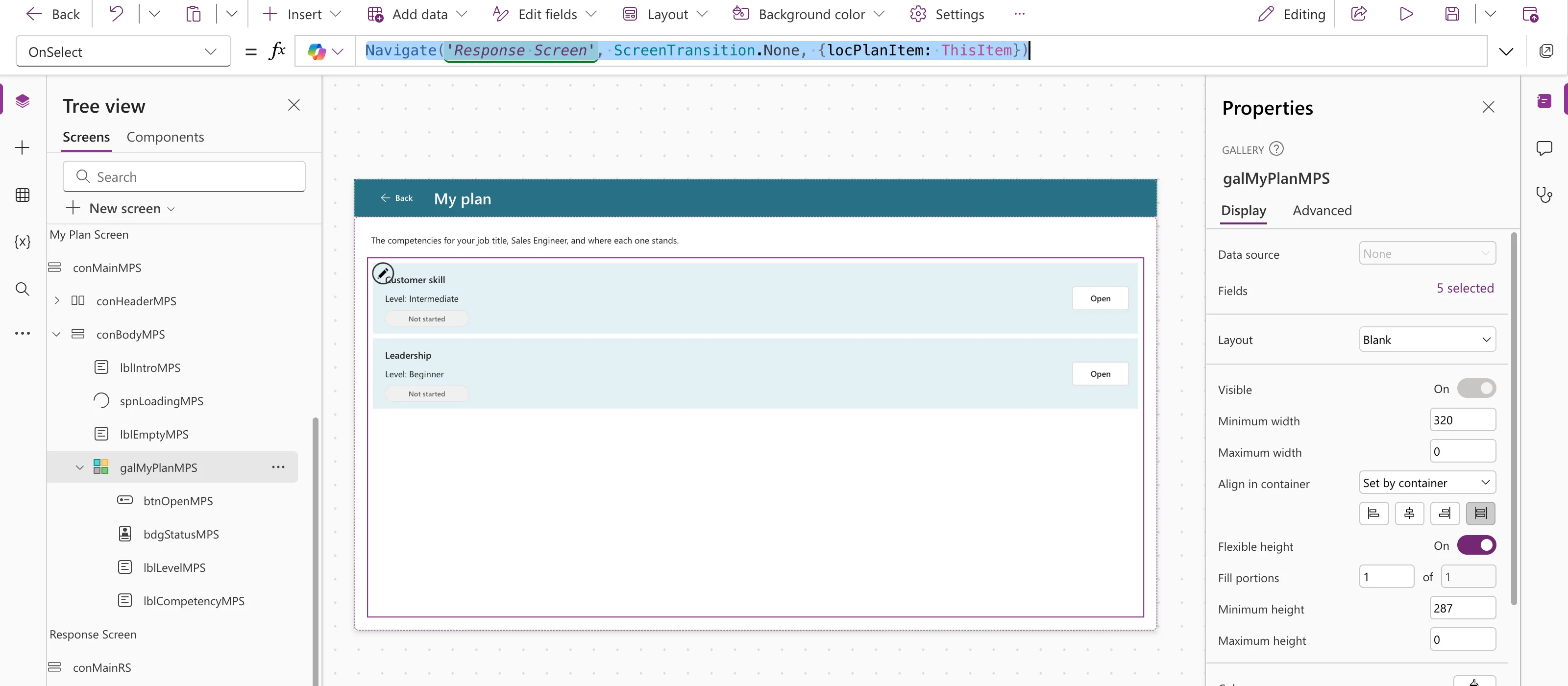Click the Save disk icon
This screenshot has width=1568, height=686.
[1452, 13]
